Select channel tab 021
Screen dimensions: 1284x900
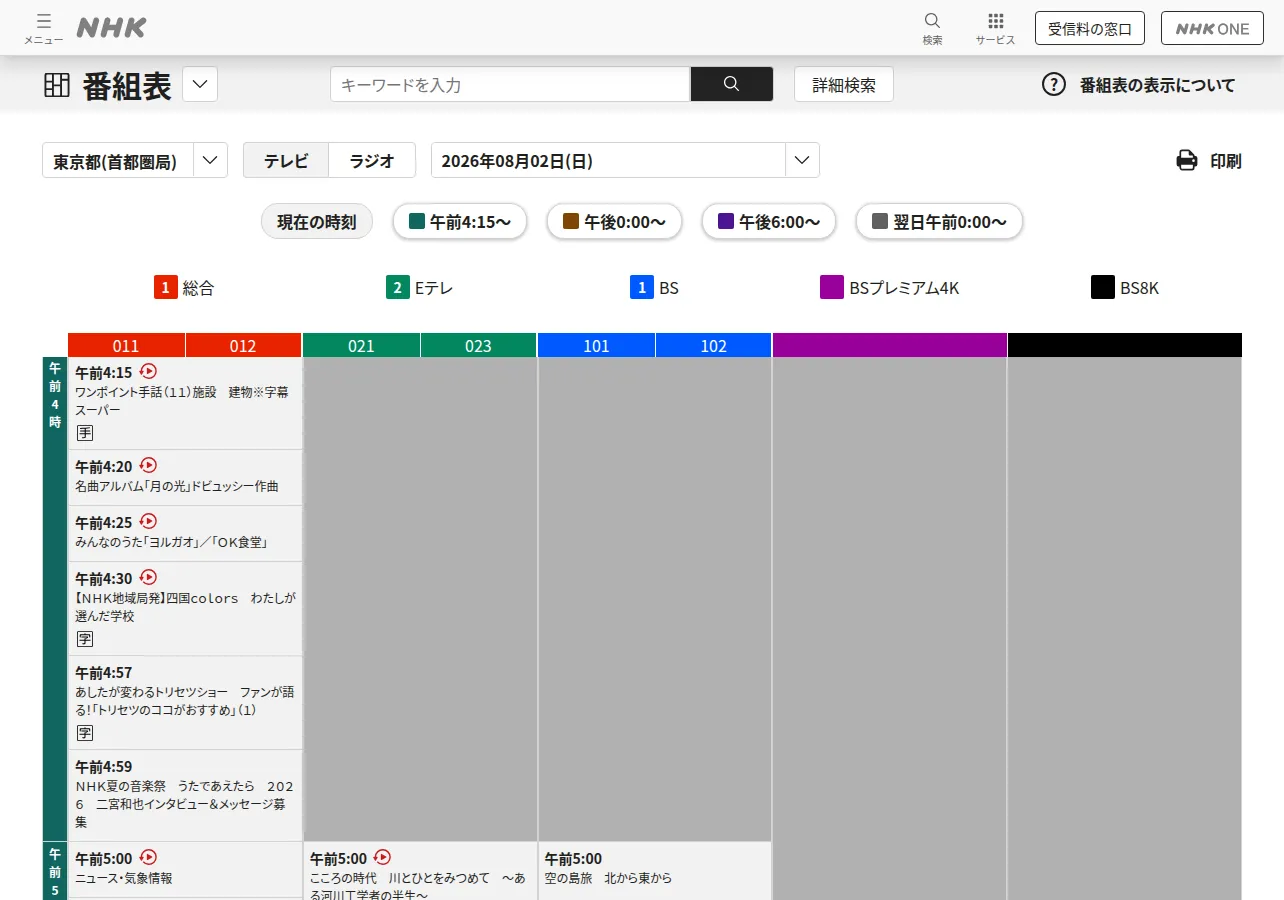click(361, 345)
